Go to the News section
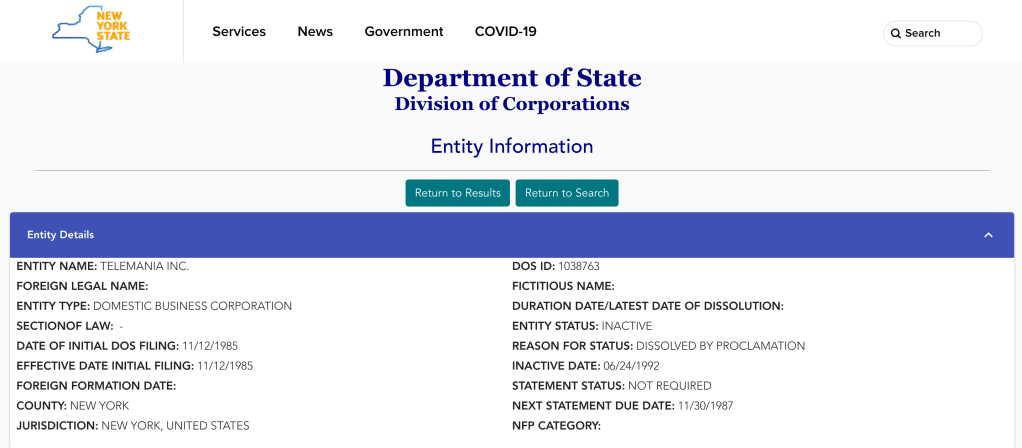 (315, 32)
